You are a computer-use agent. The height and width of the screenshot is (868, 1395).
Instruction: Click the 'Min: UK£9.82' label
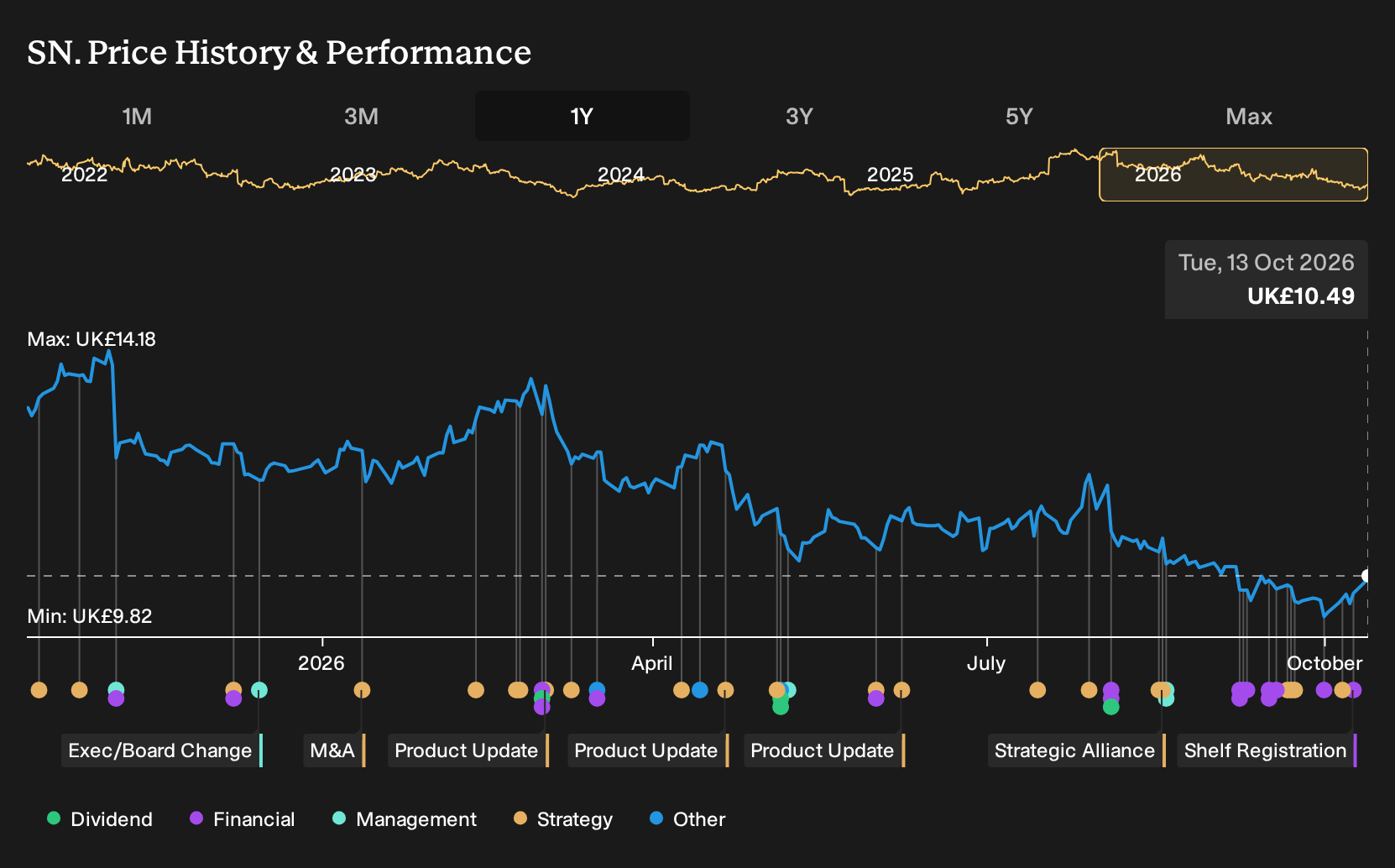click(x=90, y=616)
